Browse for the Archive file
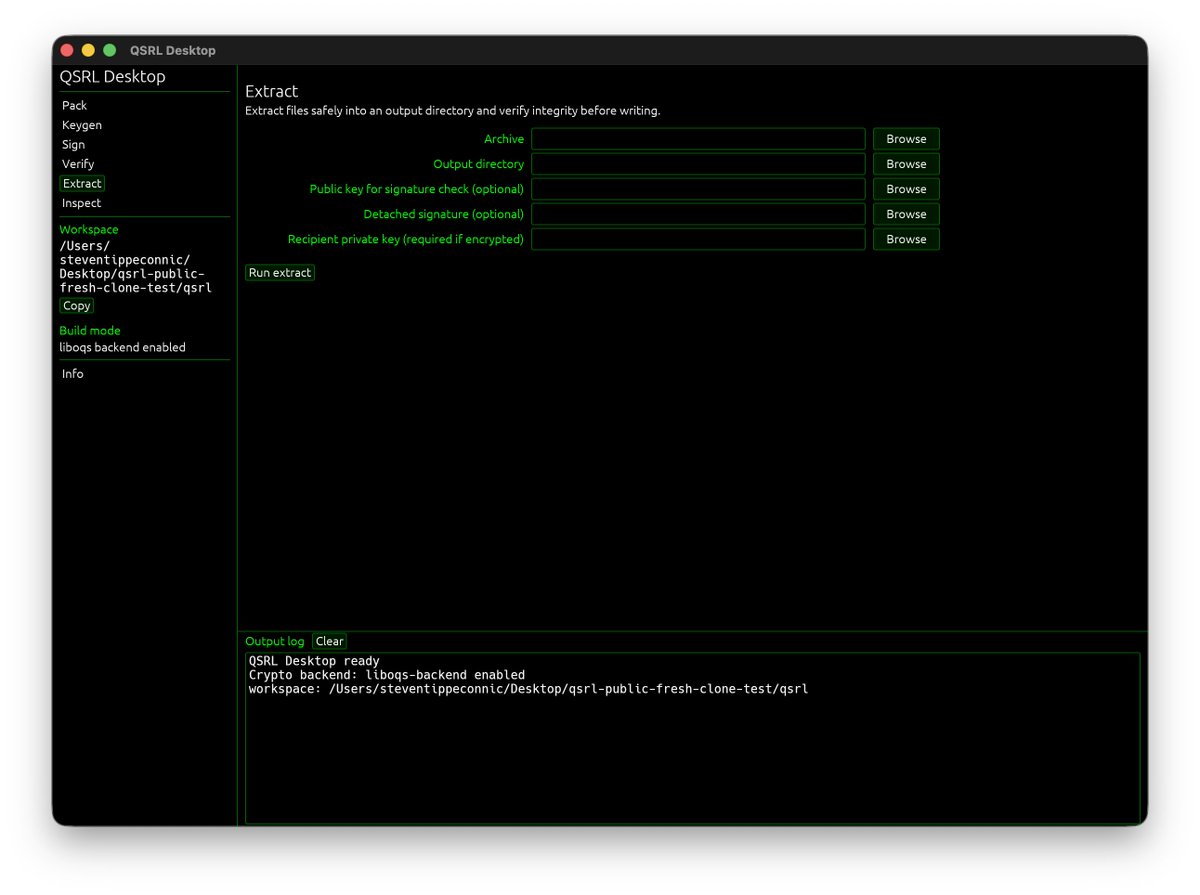Screen dimensions: 1200x895 point(906,139)
